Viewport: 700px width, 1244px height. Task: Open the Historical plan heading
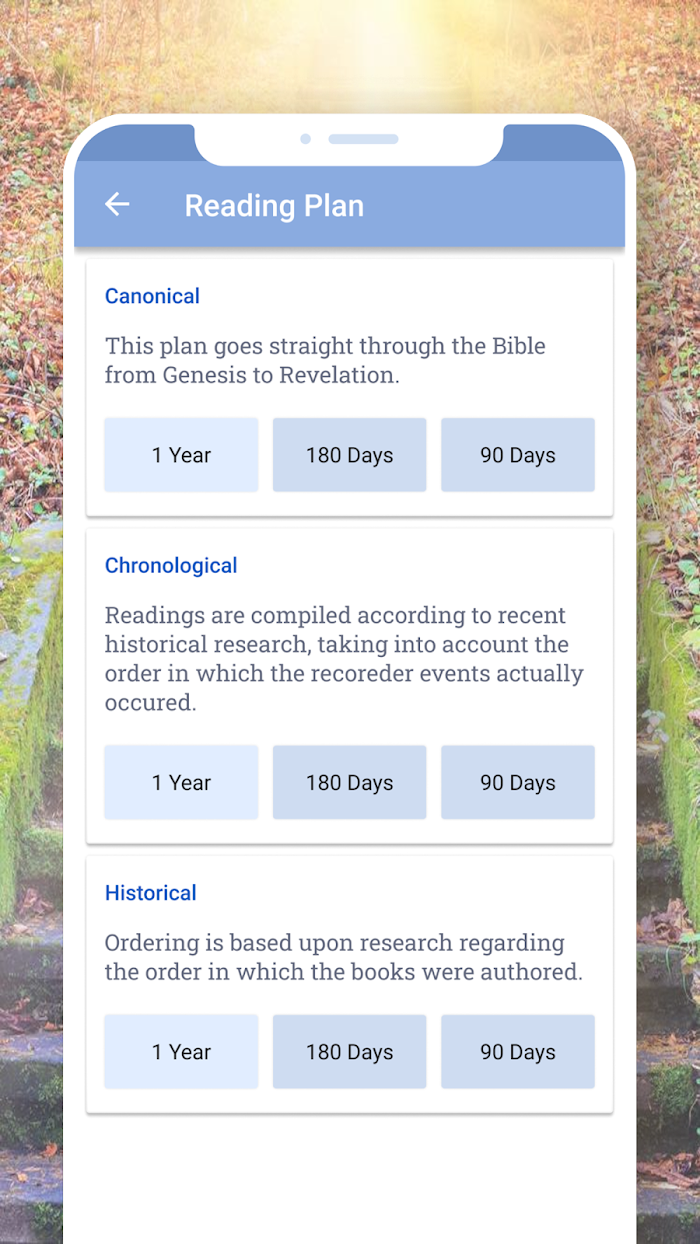(151, 893)
